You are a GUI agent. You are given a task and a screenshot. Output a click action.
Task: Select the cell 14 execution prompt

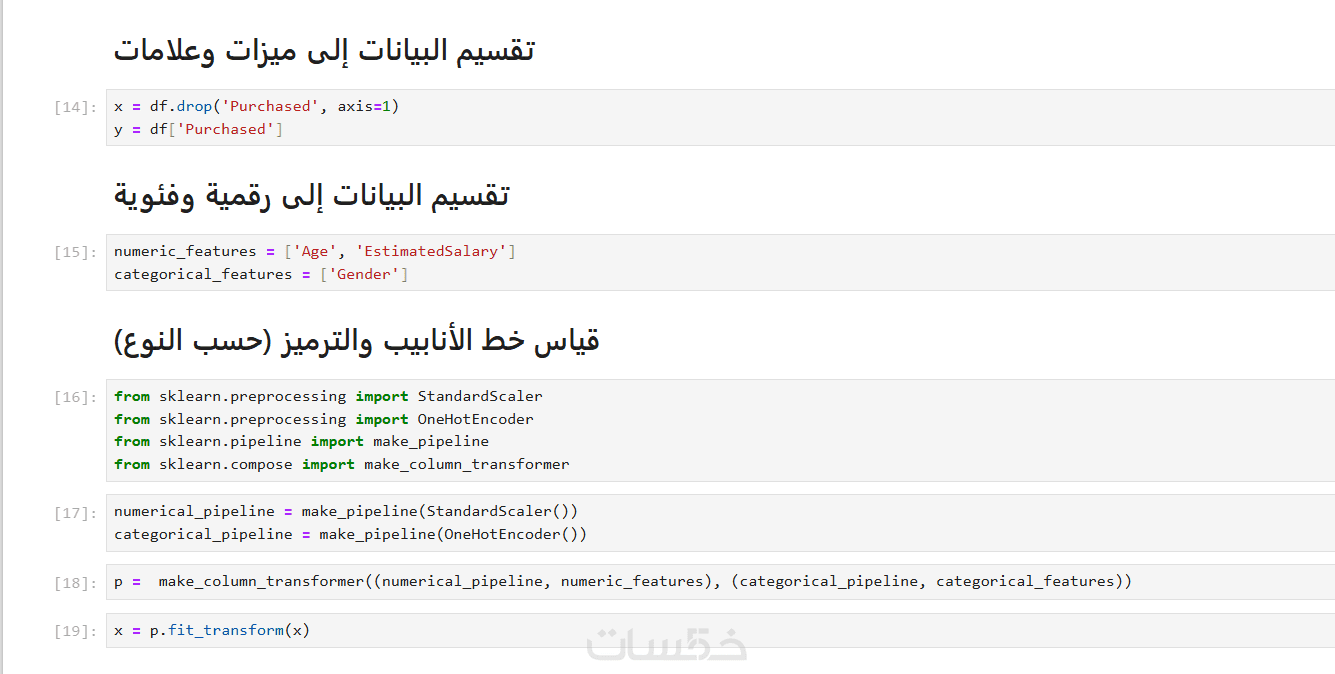click(76, 107)
